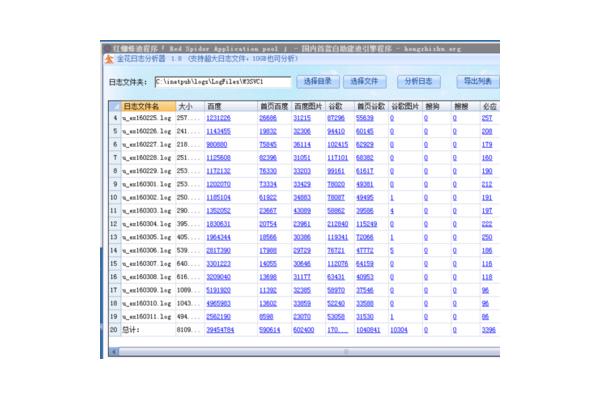Click the 百度图片 column header
Image resolution: width=600 pixels, height=400 pixels.
point(308,104)
